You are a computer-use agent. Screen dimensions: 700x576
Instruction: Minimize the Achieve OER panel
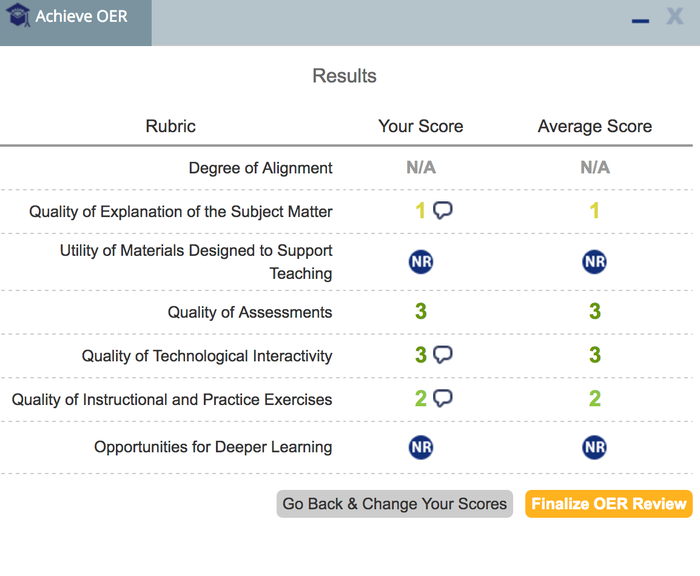[641, 18]
